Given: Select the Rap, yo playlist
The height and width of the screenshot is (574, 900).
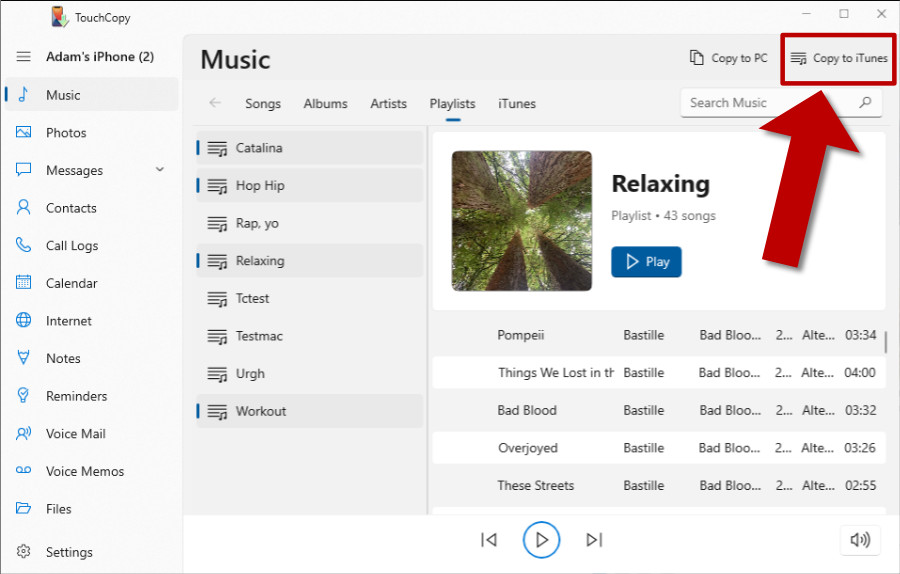Looking at the screenshot, I should pyautogui.click(x=309, y=223).
